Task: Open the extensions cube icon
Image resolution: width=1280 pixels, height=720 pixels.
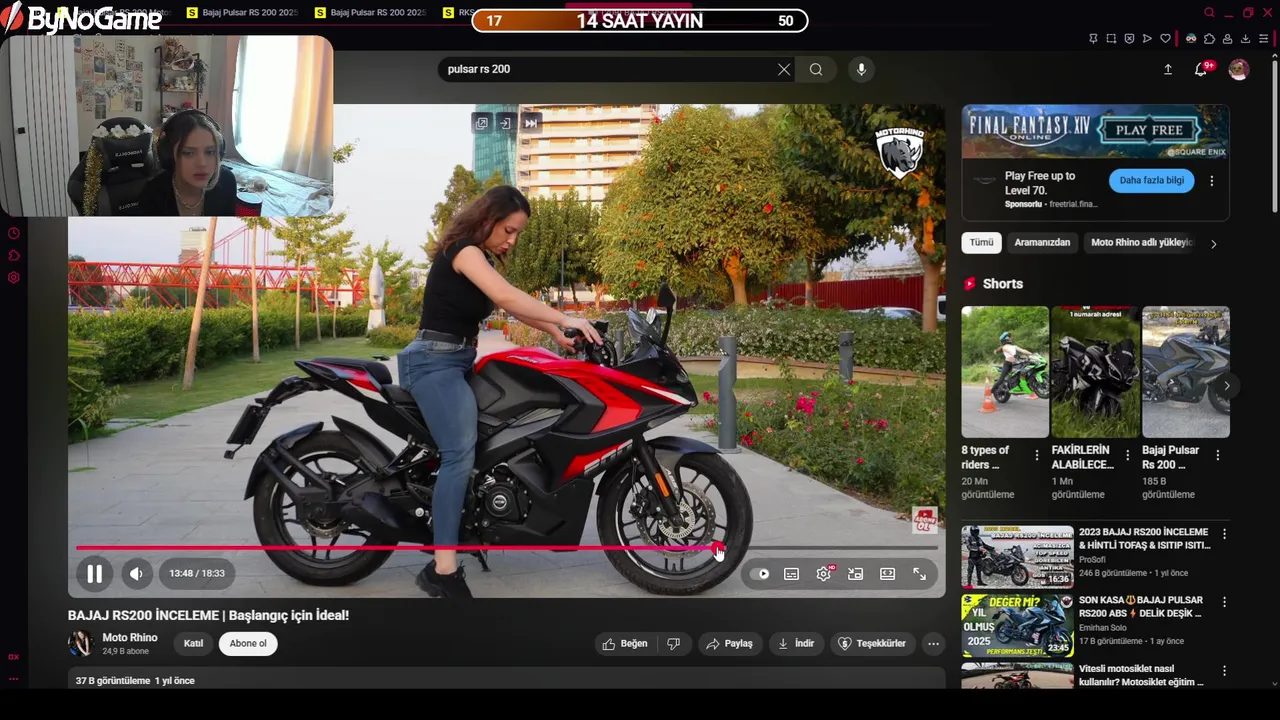Action: click(1209, 39)
